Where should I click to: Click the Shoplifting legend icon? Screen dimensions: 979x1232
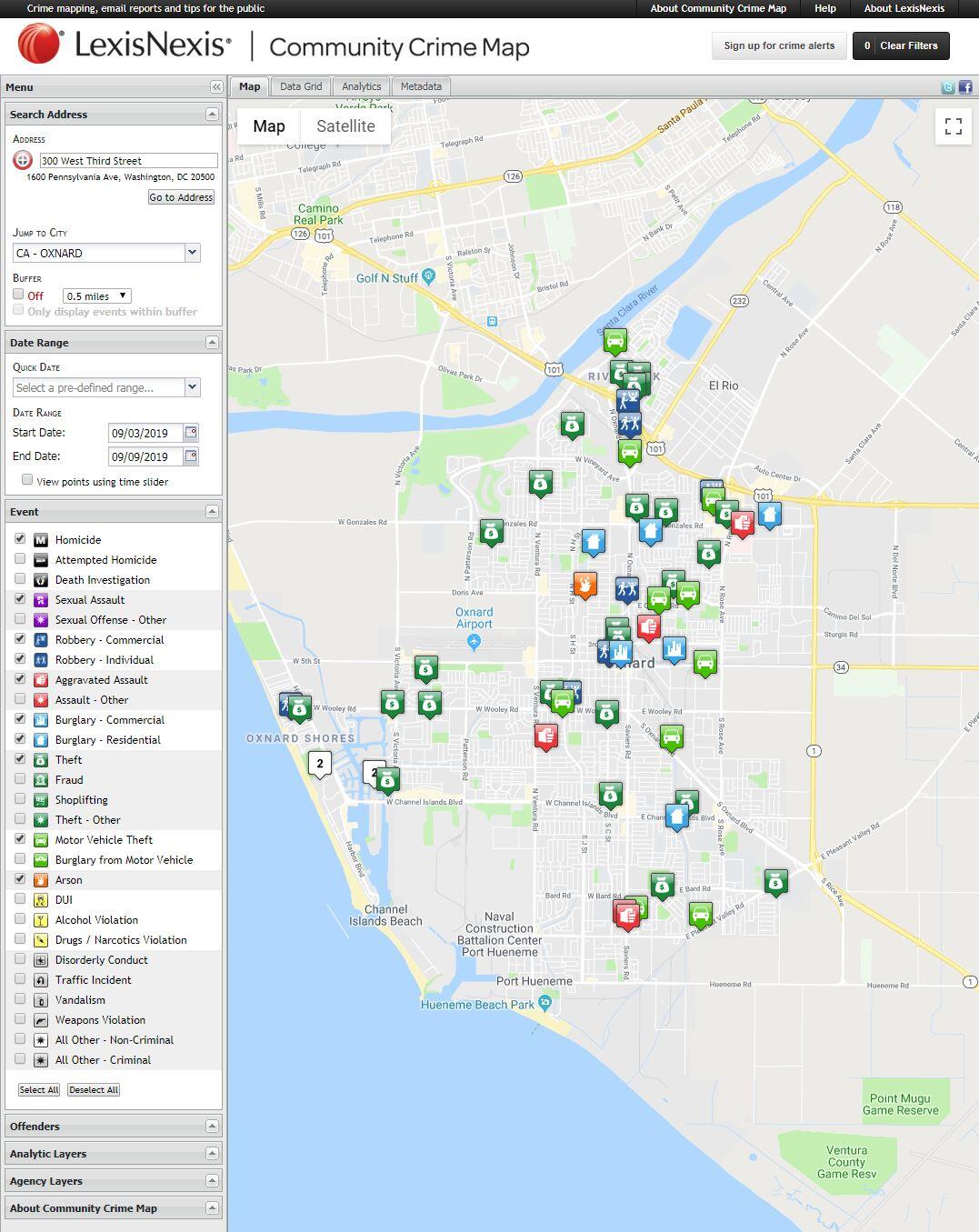[x=40, y=800]
